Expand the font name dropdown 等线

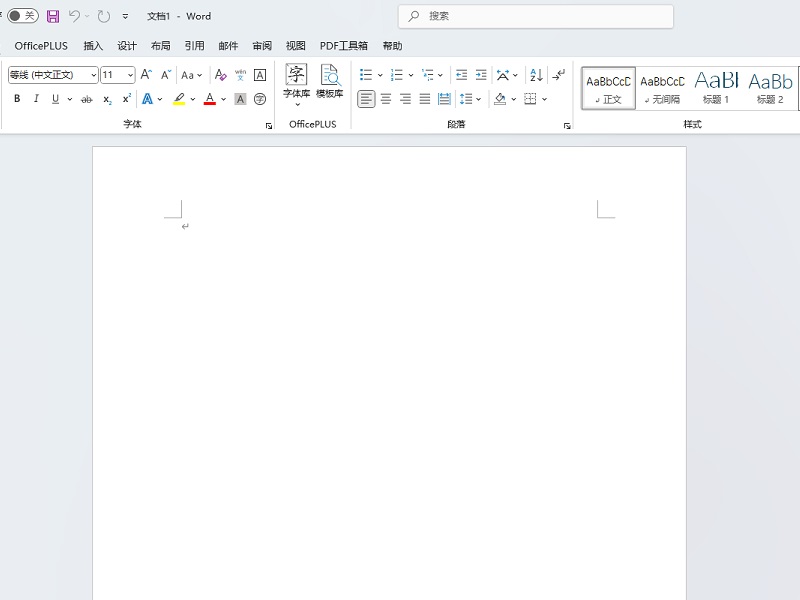[93, 75]
